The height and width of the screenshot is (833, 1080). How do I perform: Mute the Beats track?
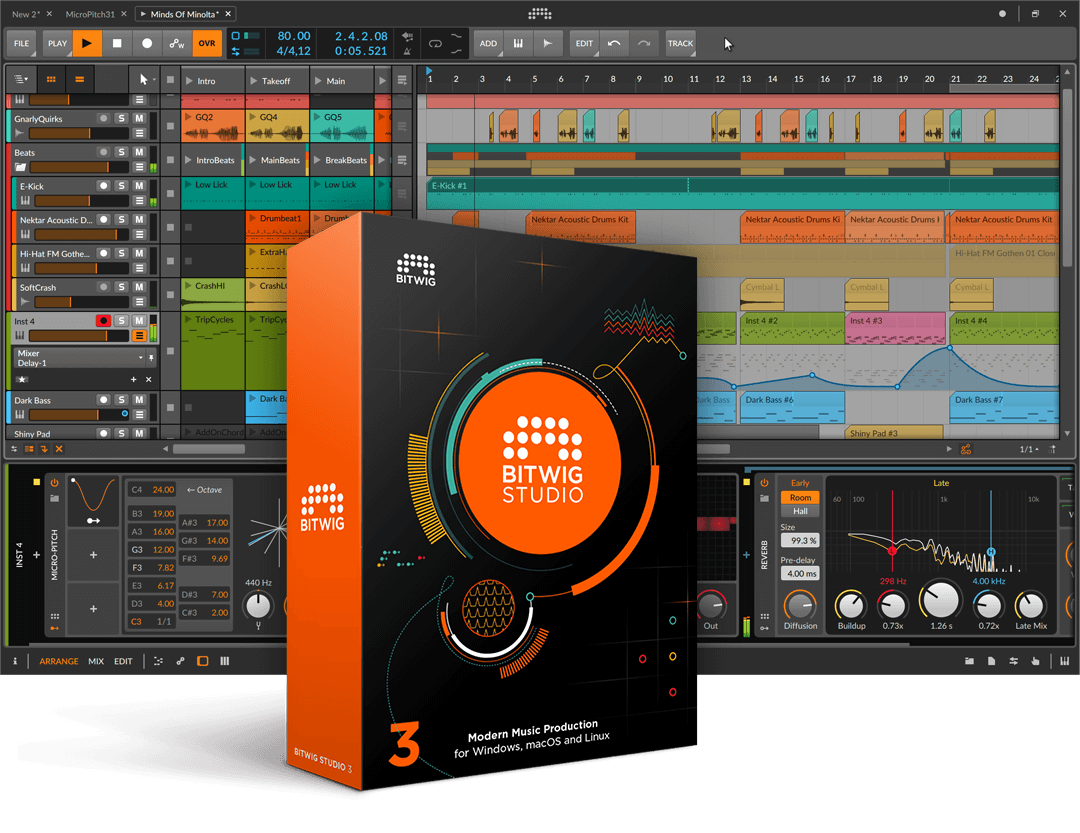[139, 152]
